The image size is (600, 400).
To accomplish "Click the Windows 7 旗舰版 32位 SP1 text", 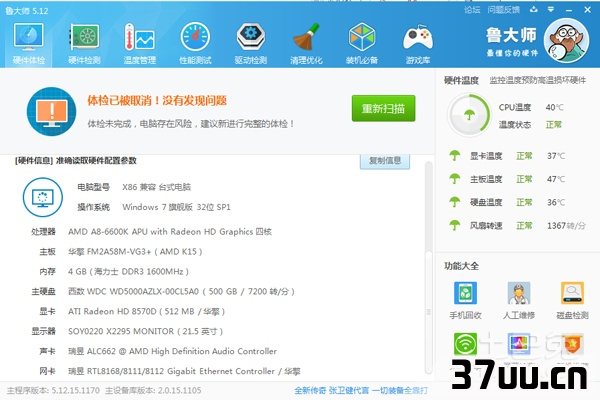I will [x=176, y=207].
